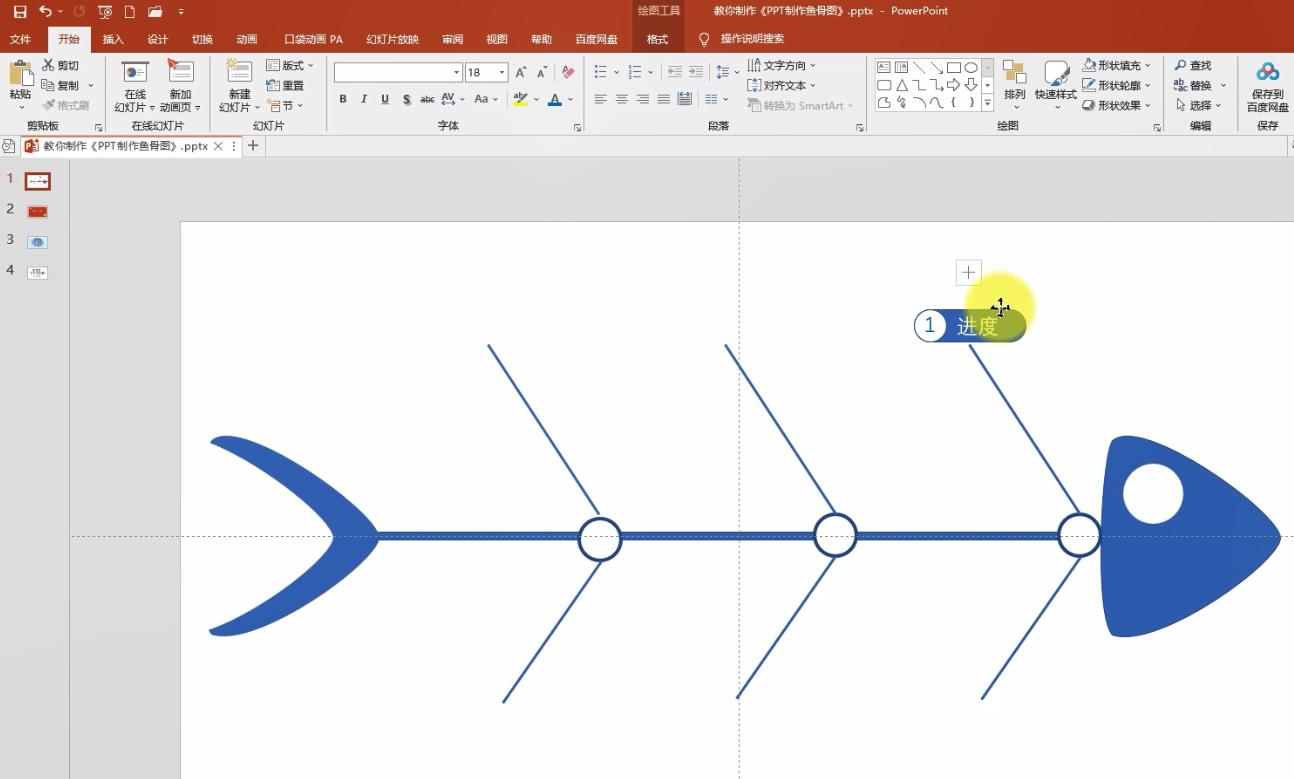Viewport: 1294px width, 779px height.
Task: Select the text box shape in gallery
Action: pos(884,68)
